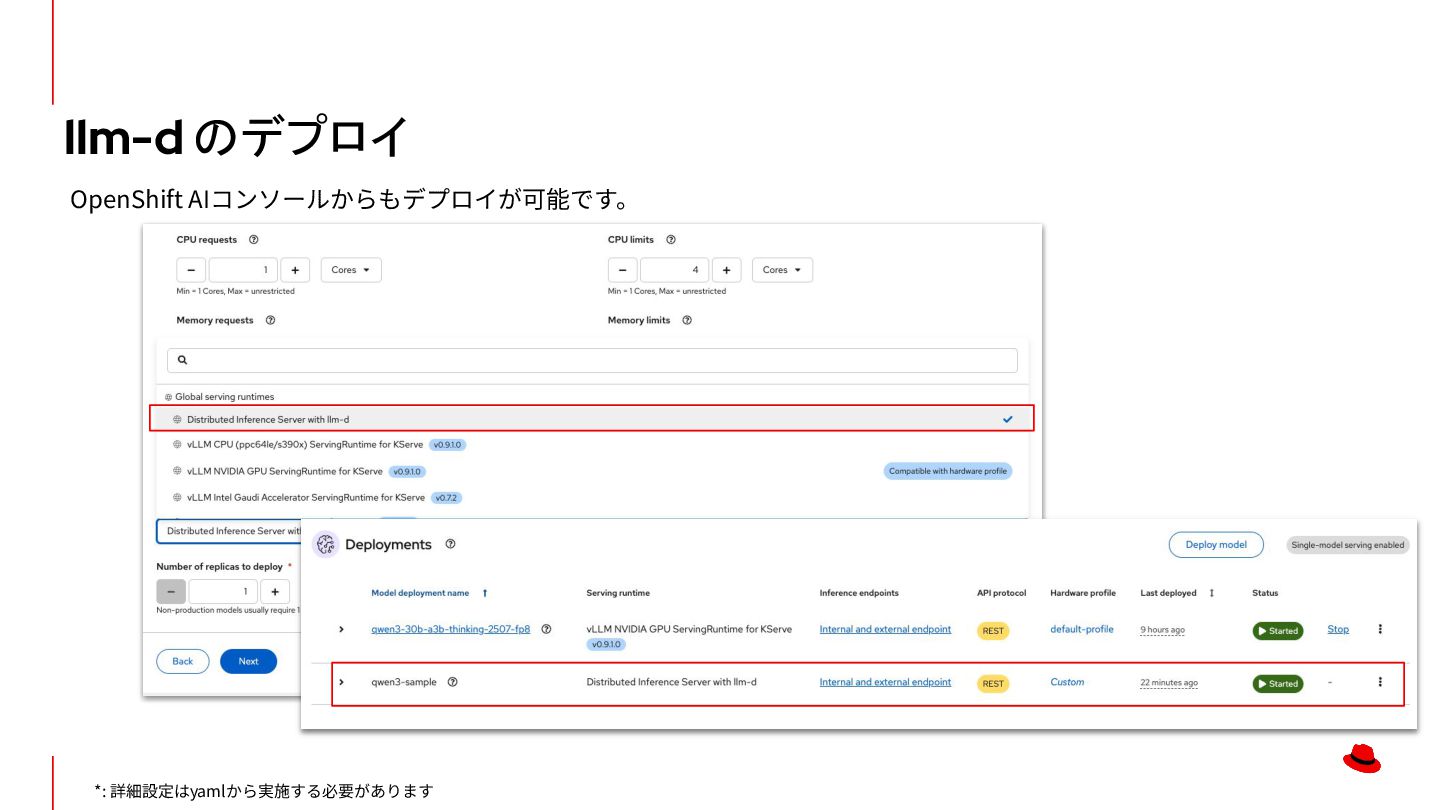Click REST badge in qwen3-sample row
The height and width of the screenshot is (810, 1440).
993,684
